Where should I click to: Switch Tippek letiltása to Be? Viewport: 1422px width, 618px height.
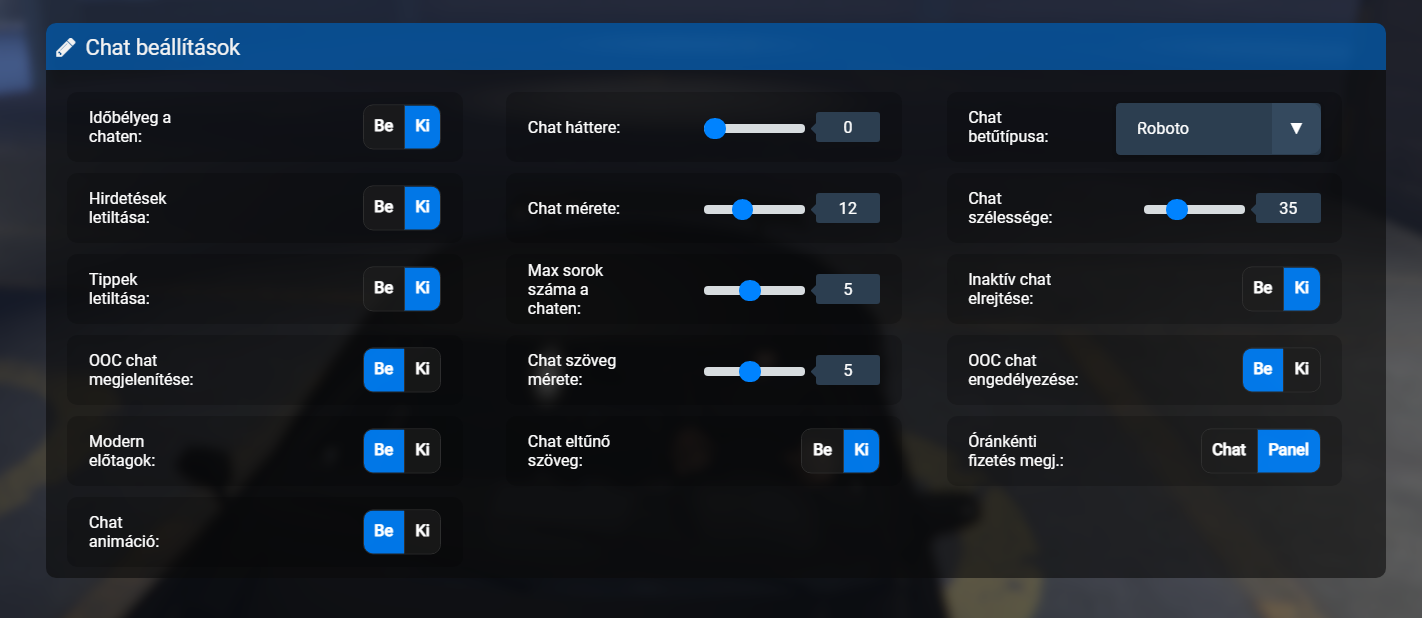point(384,288)
